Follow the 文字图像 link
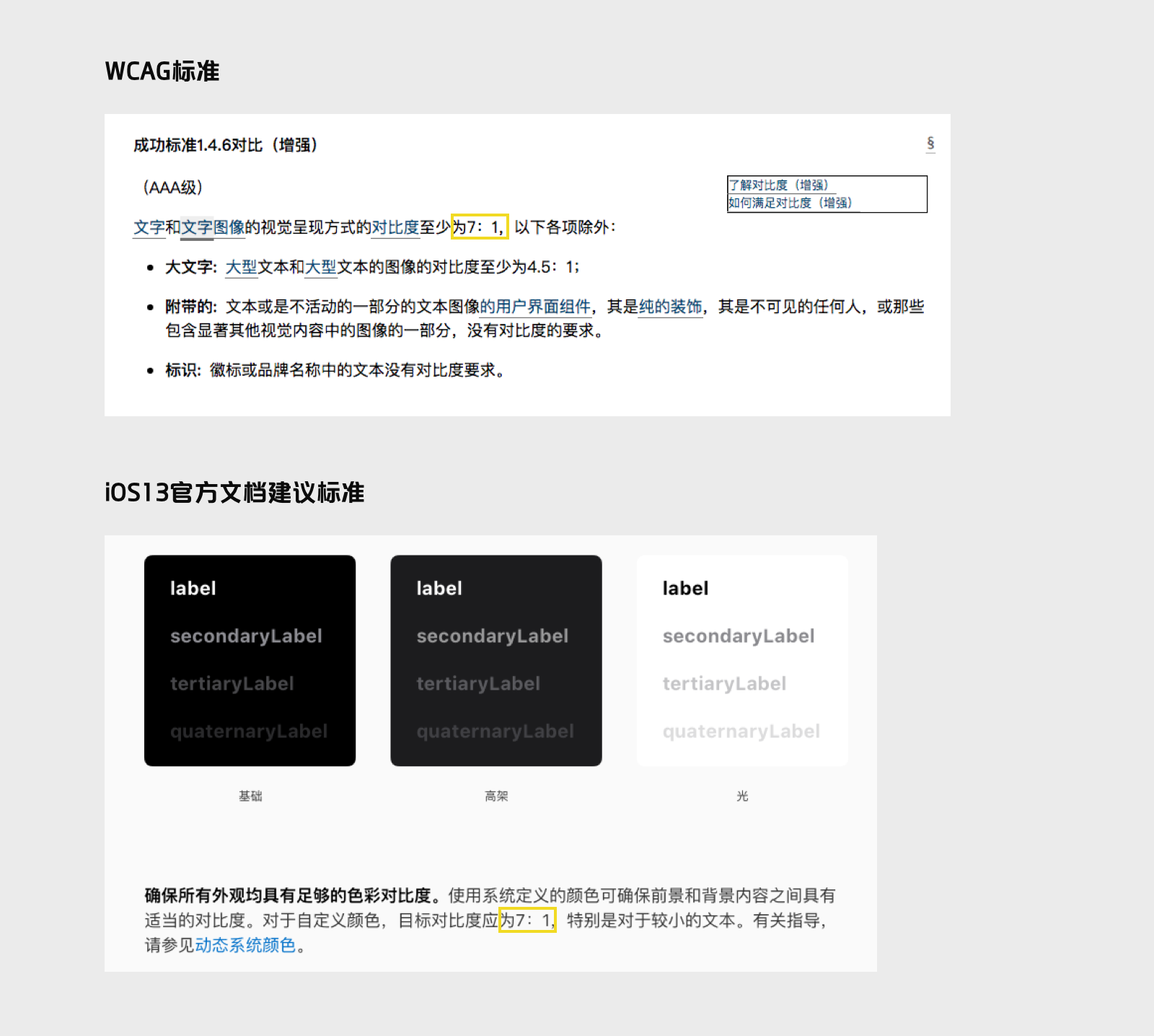This screenshot has width=1154, height=1036. tap(213, 227)
